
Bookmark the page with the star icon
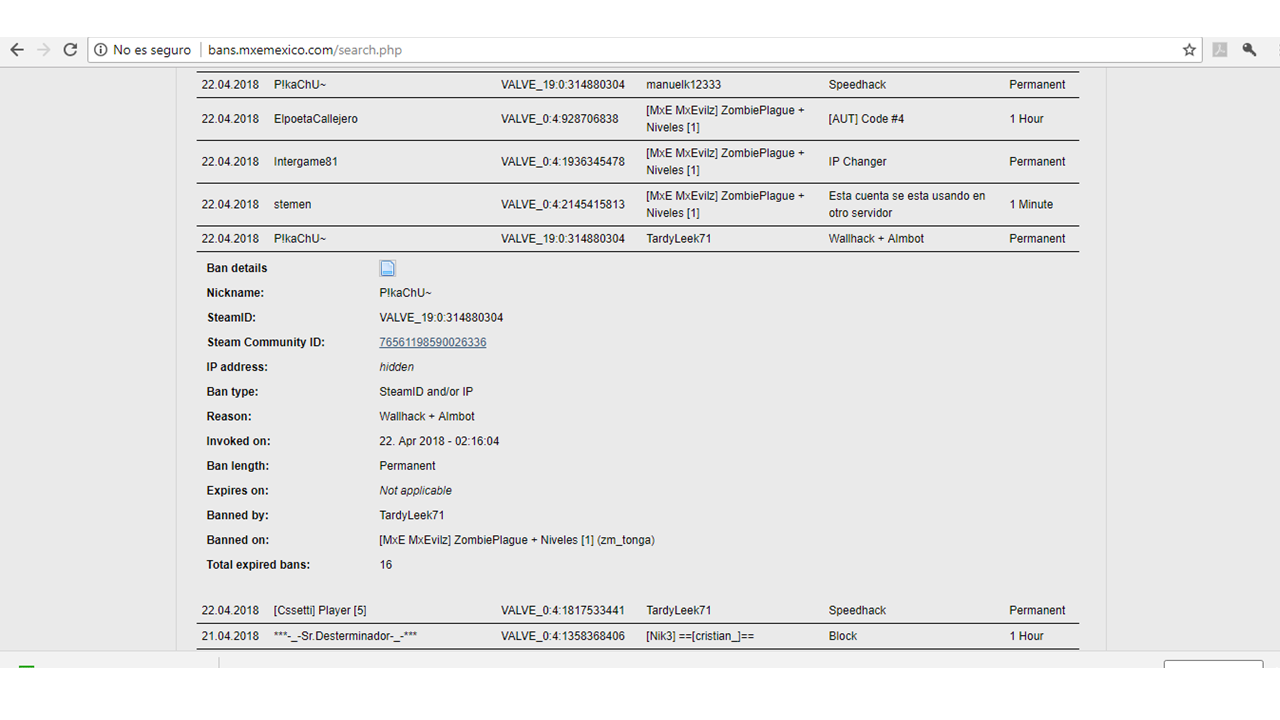1189,50
